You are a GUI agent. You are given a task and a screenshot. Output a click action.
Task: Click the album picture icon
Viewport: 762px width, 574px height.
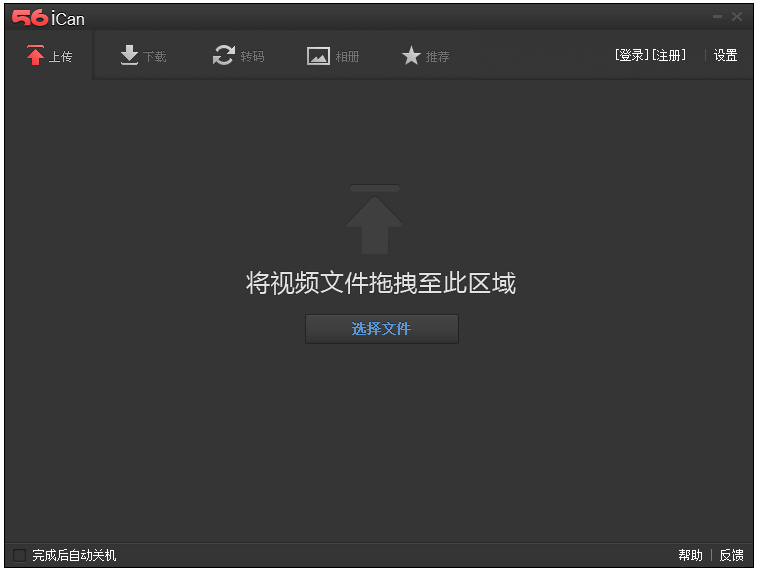[318, 56]
